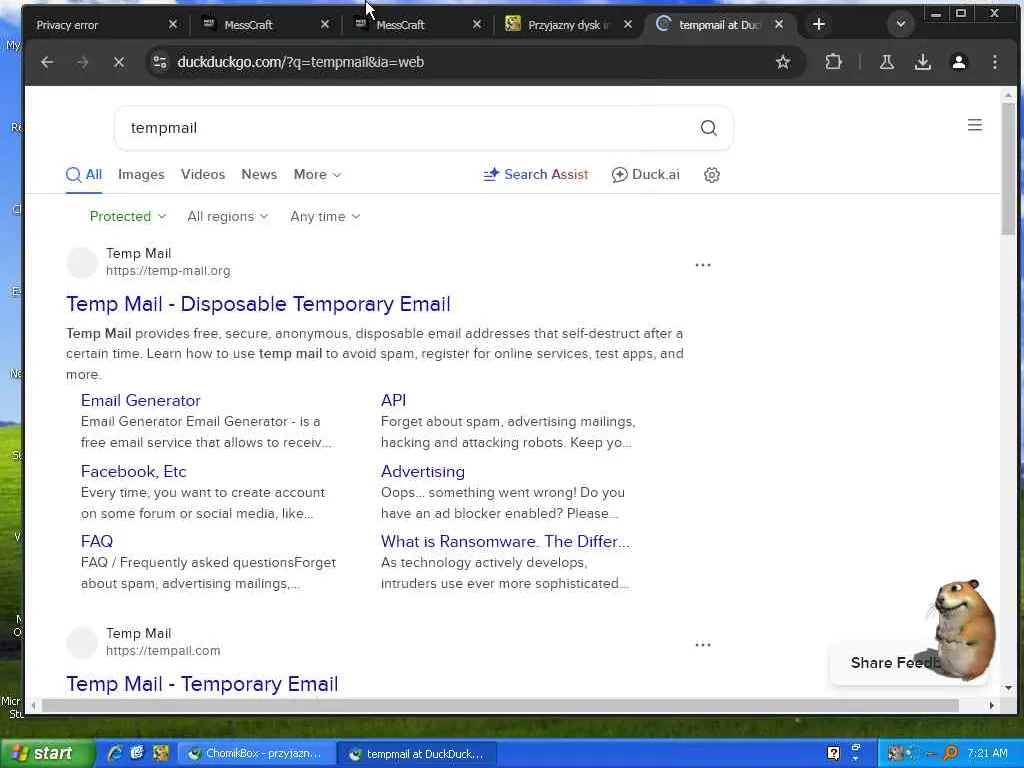Select tempmail at DuckDuck taskbar button
The height and width of the screenshot is (768, 1024).
[x=417, y=754]
